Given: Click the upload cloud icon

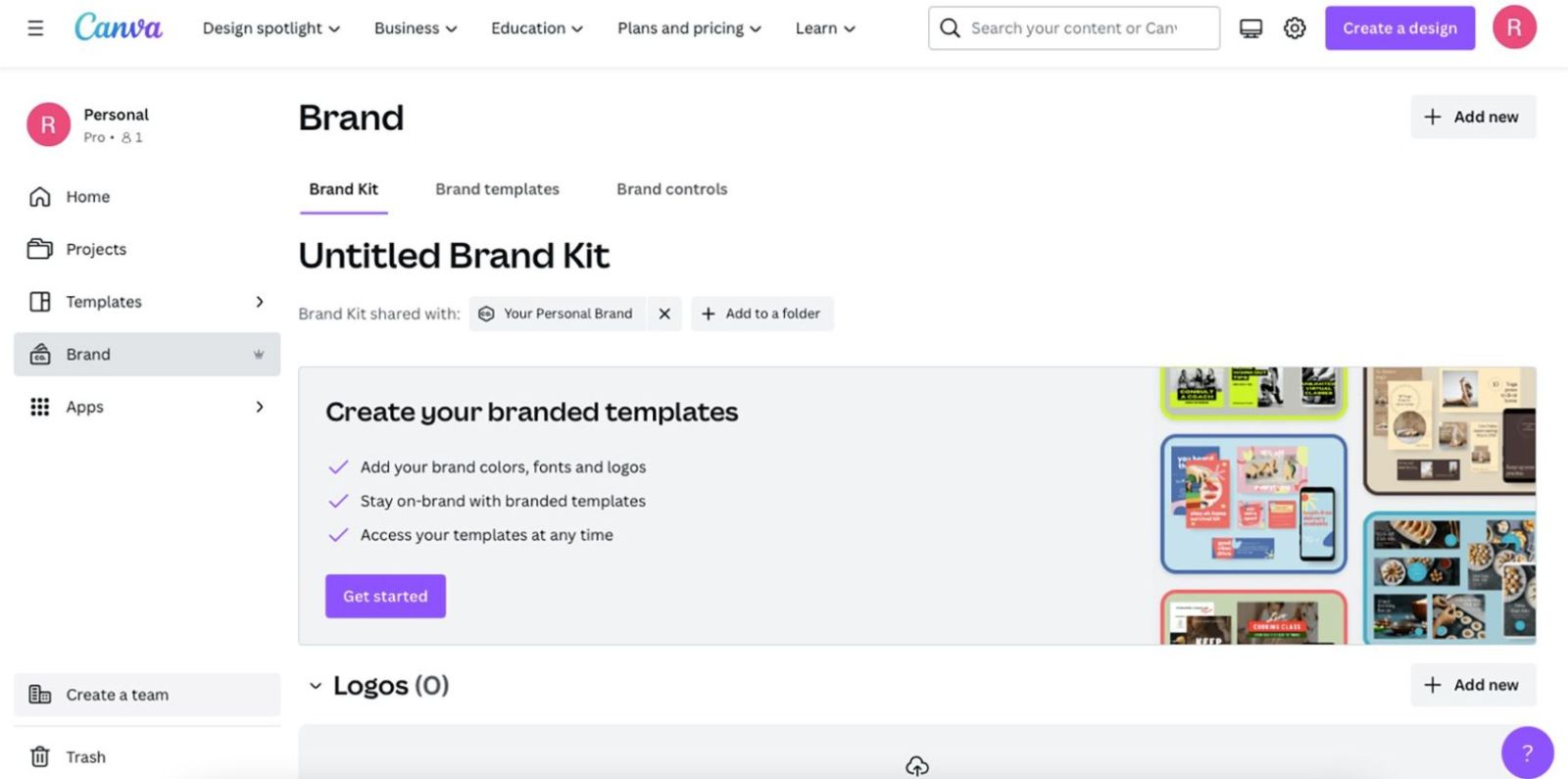Looking at the screenshot, I should pyautogui.click(x=916, y=765).
